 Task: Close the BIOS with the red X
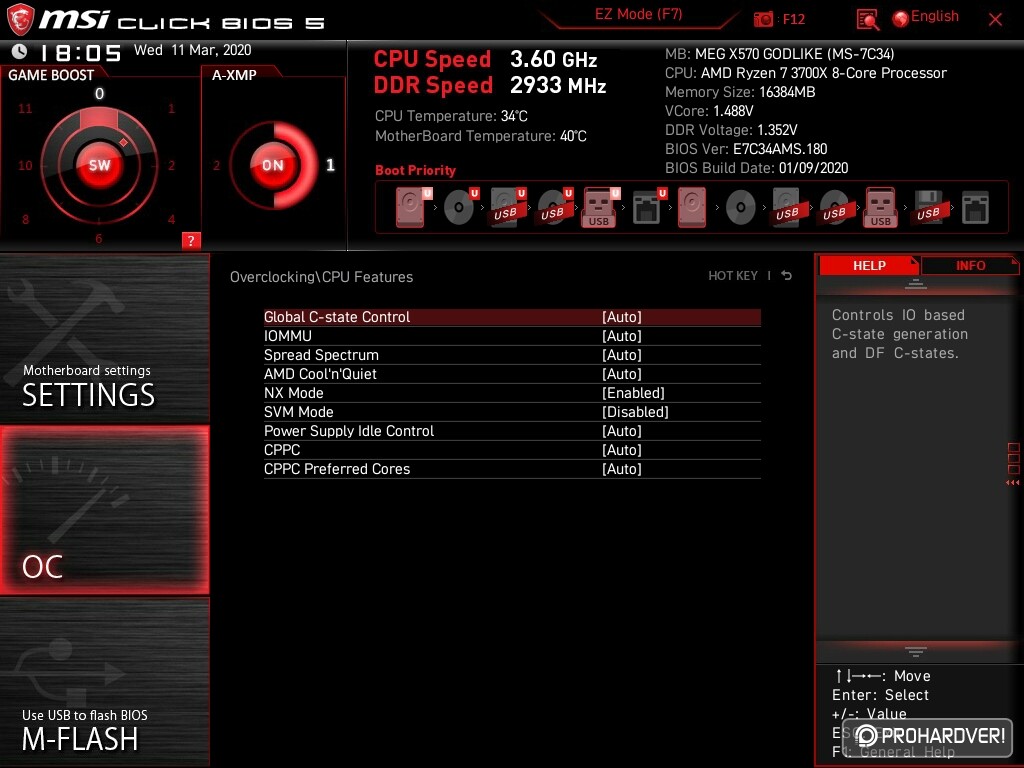[x=995, y=20]
